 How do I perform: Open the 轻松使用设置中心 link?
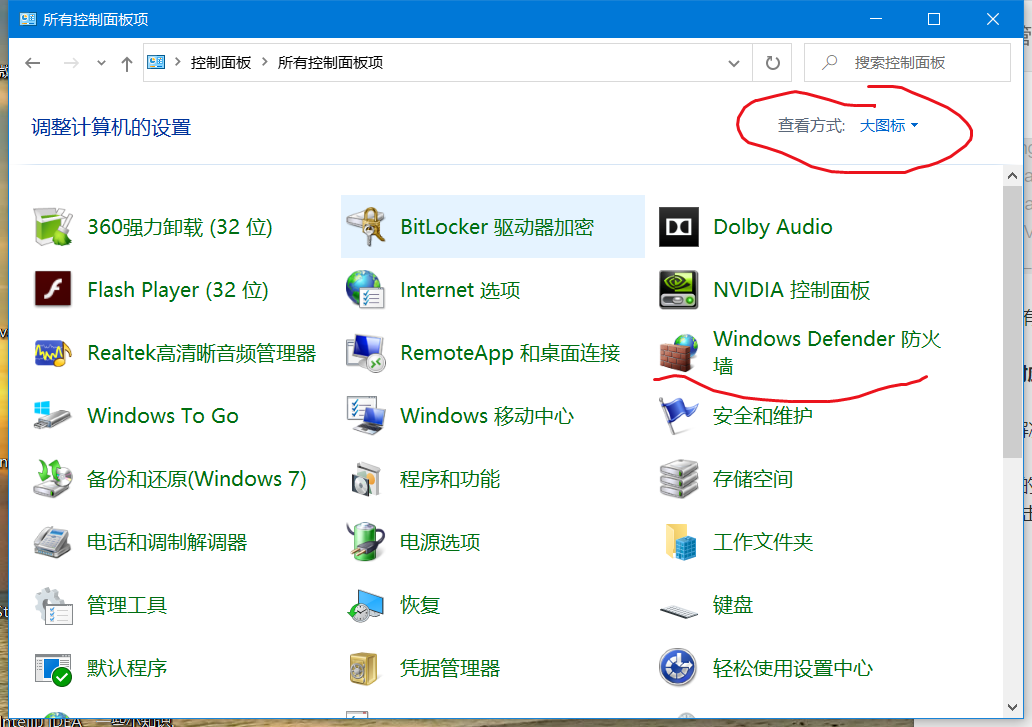coord(793,668)
